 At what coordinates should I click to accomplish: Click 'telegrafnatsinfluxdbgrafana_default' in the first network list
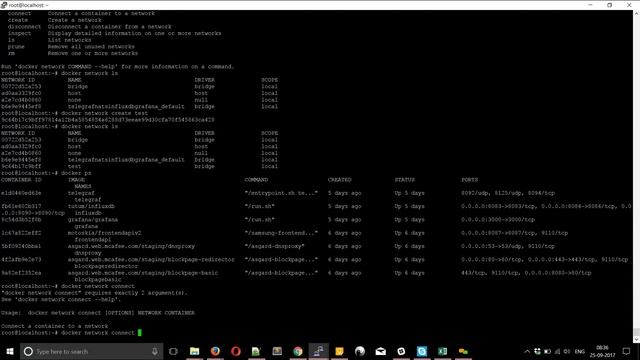point(126,107)
